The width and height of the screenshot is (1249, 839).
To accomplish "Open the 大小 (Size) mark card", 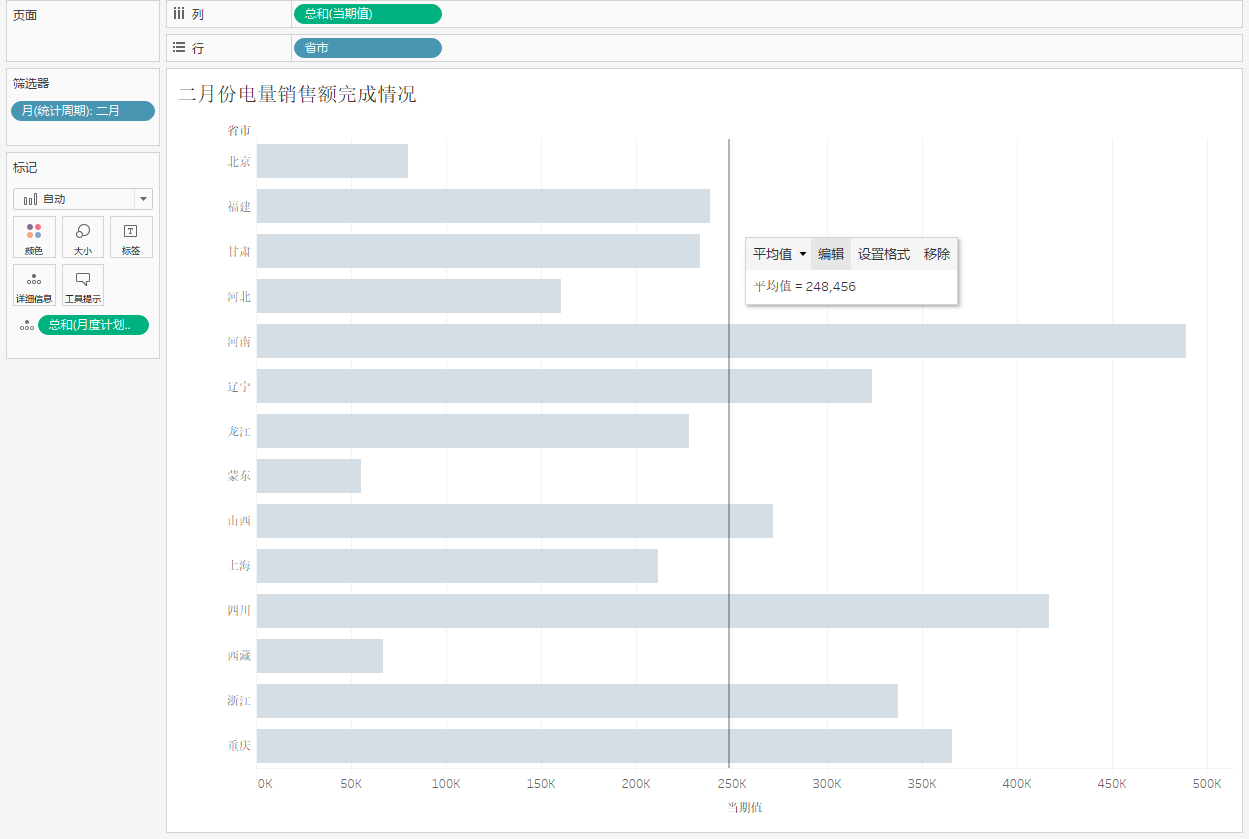I will point(83,237).
